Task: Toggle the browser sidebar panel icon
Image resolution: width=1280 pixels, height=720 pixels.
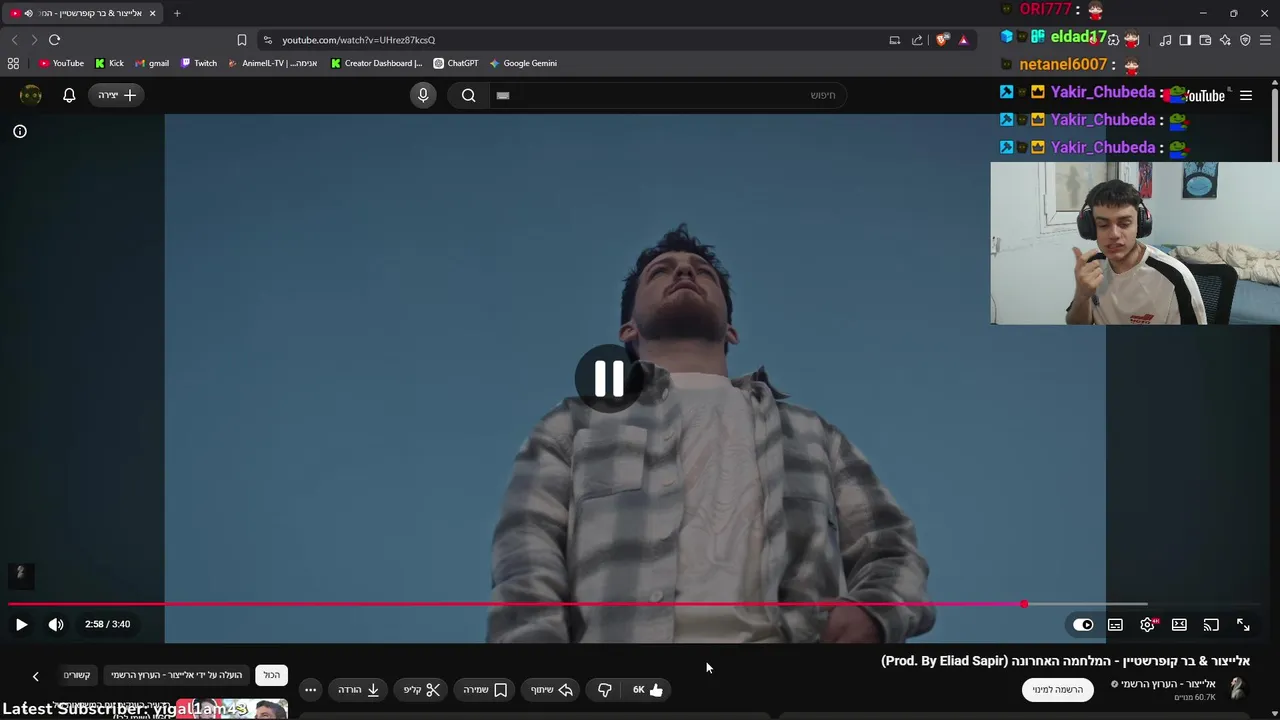Action: tap(1185, 40)
